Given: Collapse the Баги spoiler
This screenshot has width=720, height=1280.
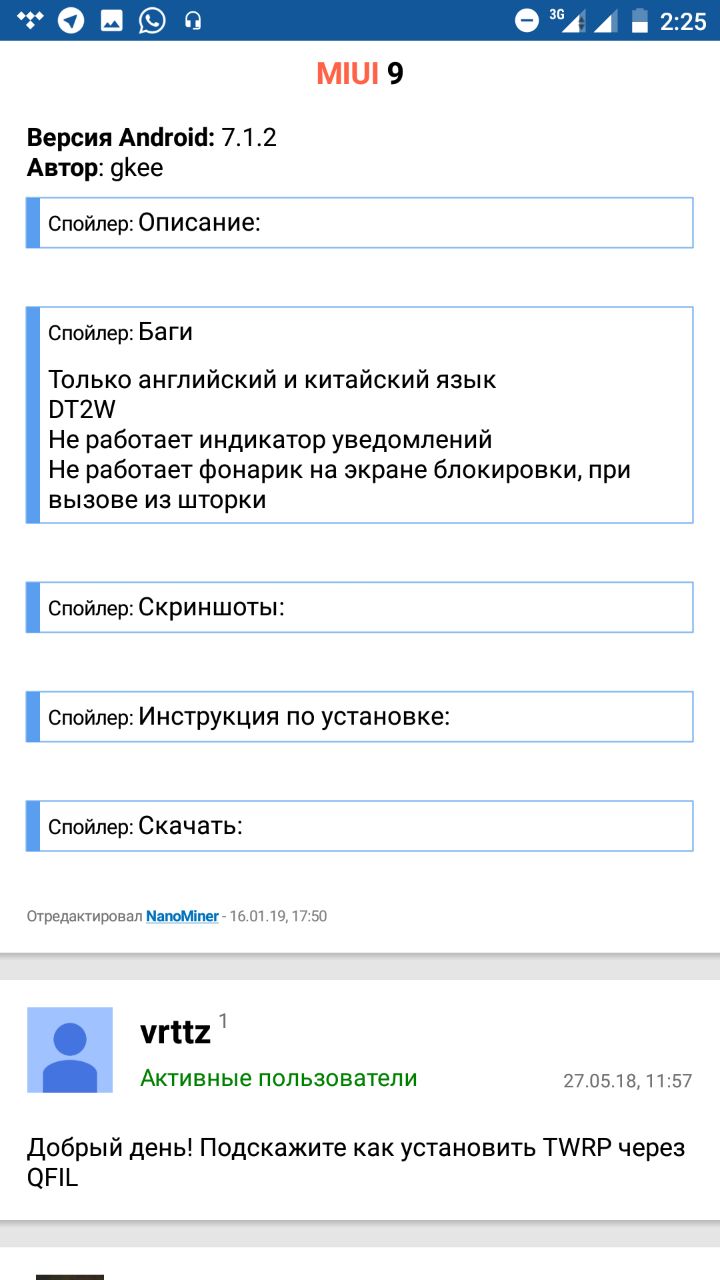Looking at the screenshot, I should (360, 332).
